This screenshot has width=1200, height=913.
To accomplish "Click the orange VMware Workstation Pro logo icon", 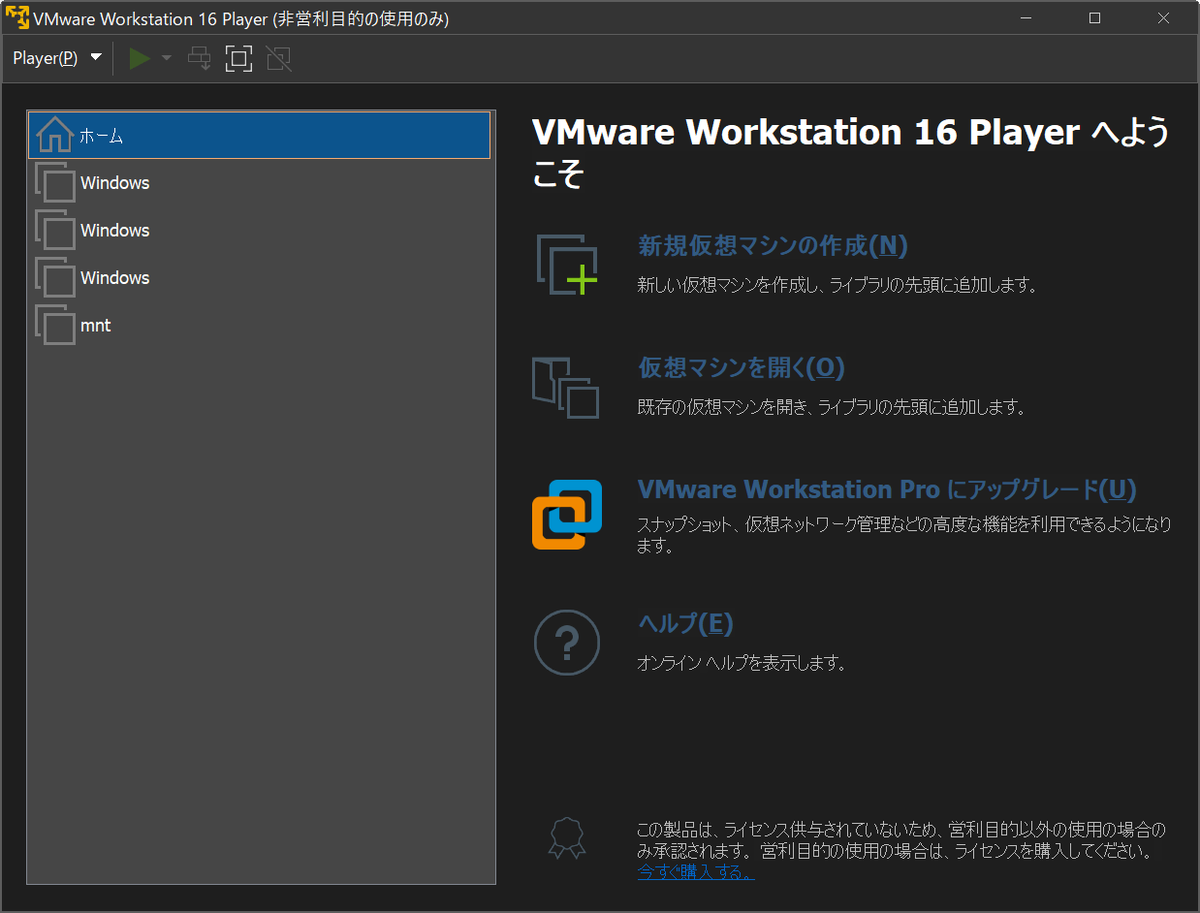I will pos(567,513).
